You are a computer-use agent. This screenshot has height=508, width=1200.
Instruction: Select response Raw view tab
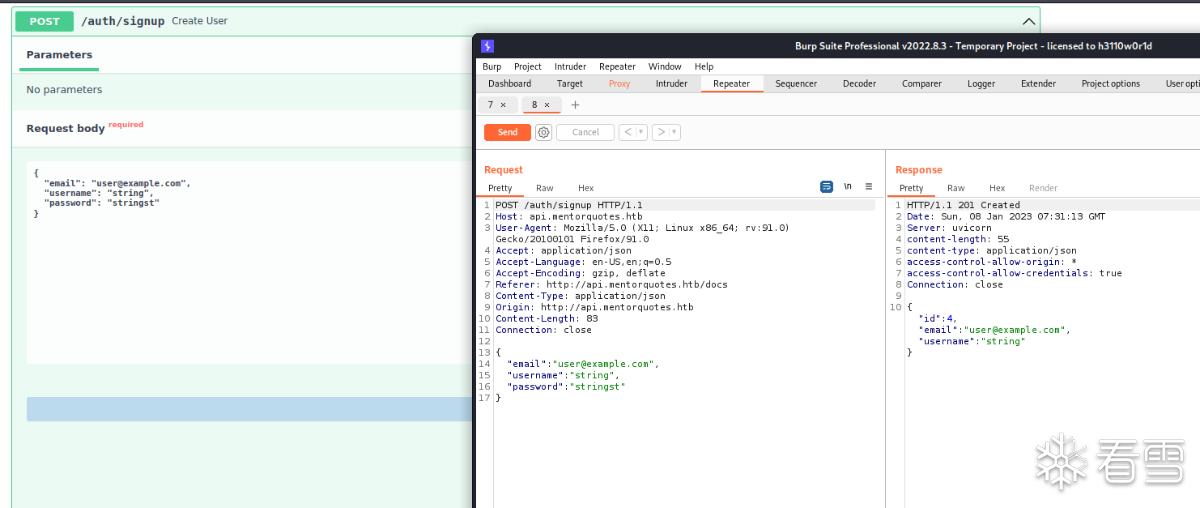point(956,188)
